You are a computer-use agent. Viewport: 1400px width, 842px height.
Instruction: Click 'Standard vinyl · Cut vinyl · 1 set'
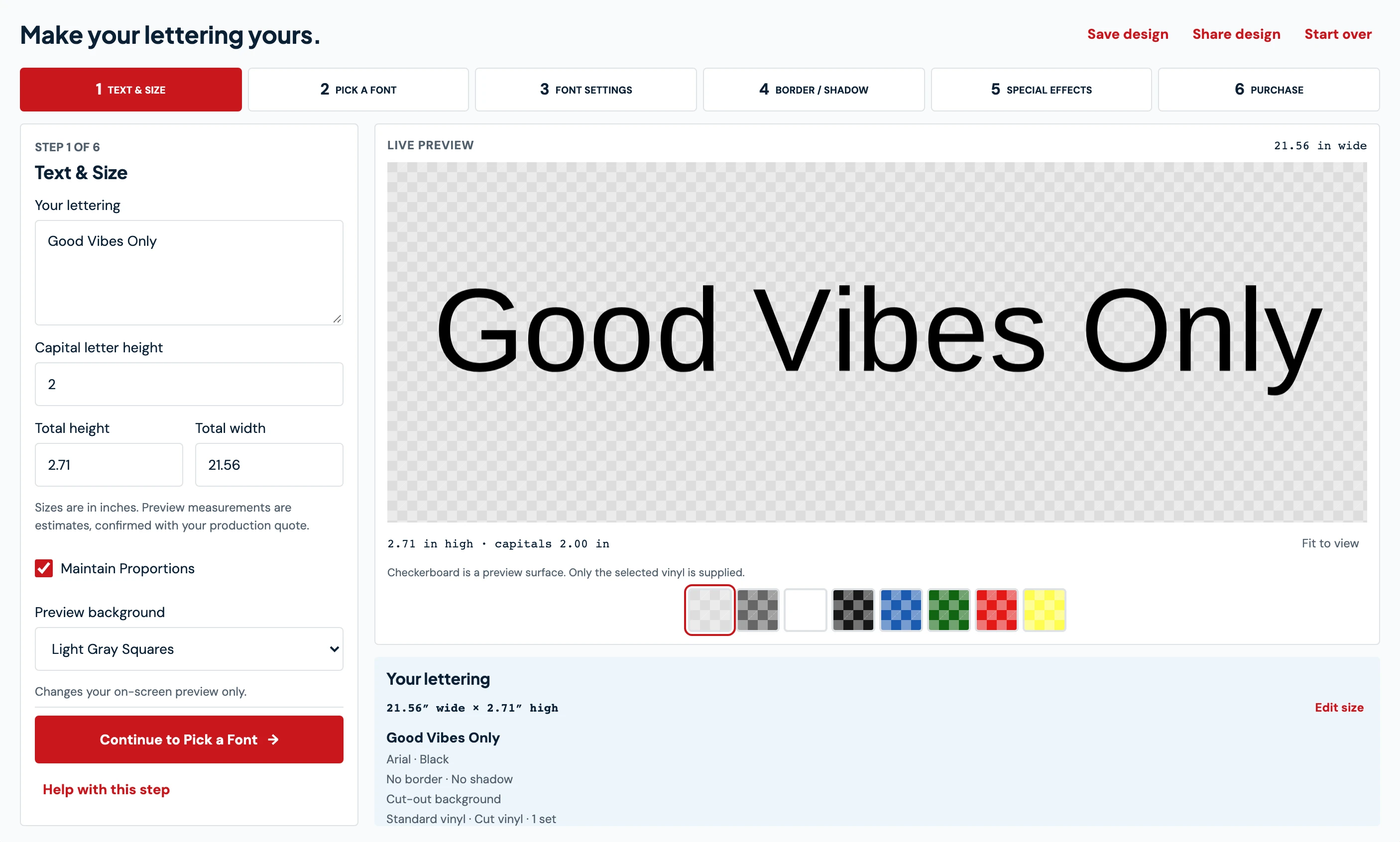tap(471, 819)
